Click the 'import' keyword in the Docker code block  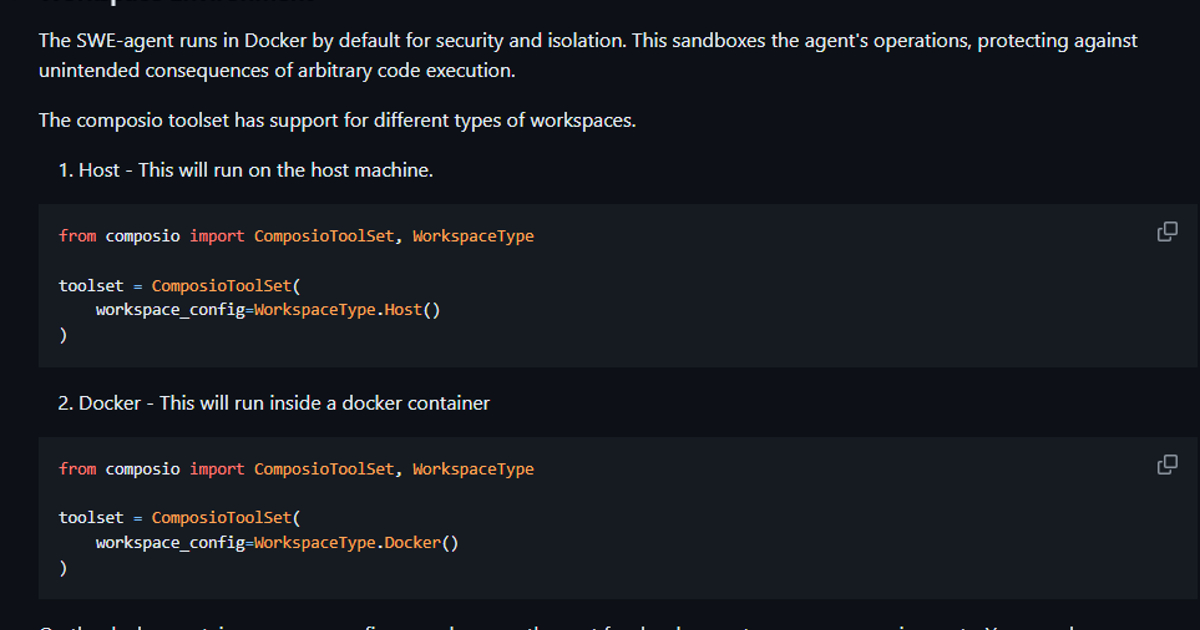[217, 469]
